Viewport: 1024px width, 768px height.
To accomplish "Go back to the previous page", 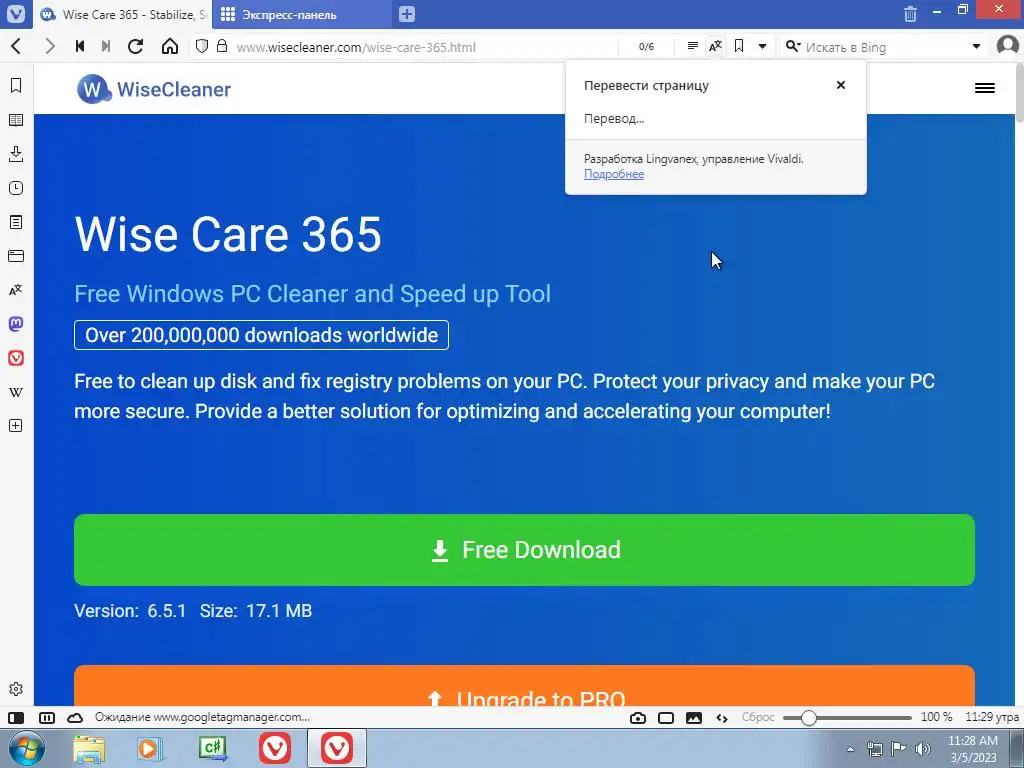I will (16, 46).
